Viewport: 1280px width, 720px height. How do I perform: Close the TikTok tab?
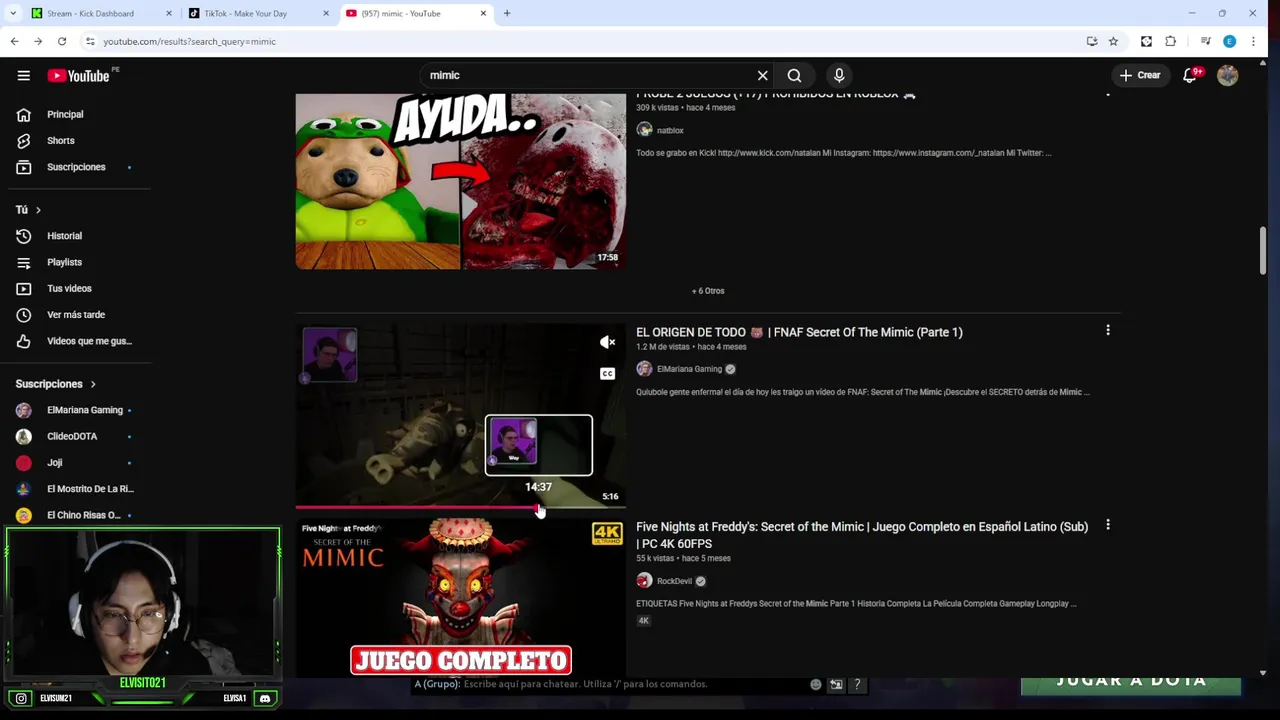pyautogui.click(x=326, y=13)
